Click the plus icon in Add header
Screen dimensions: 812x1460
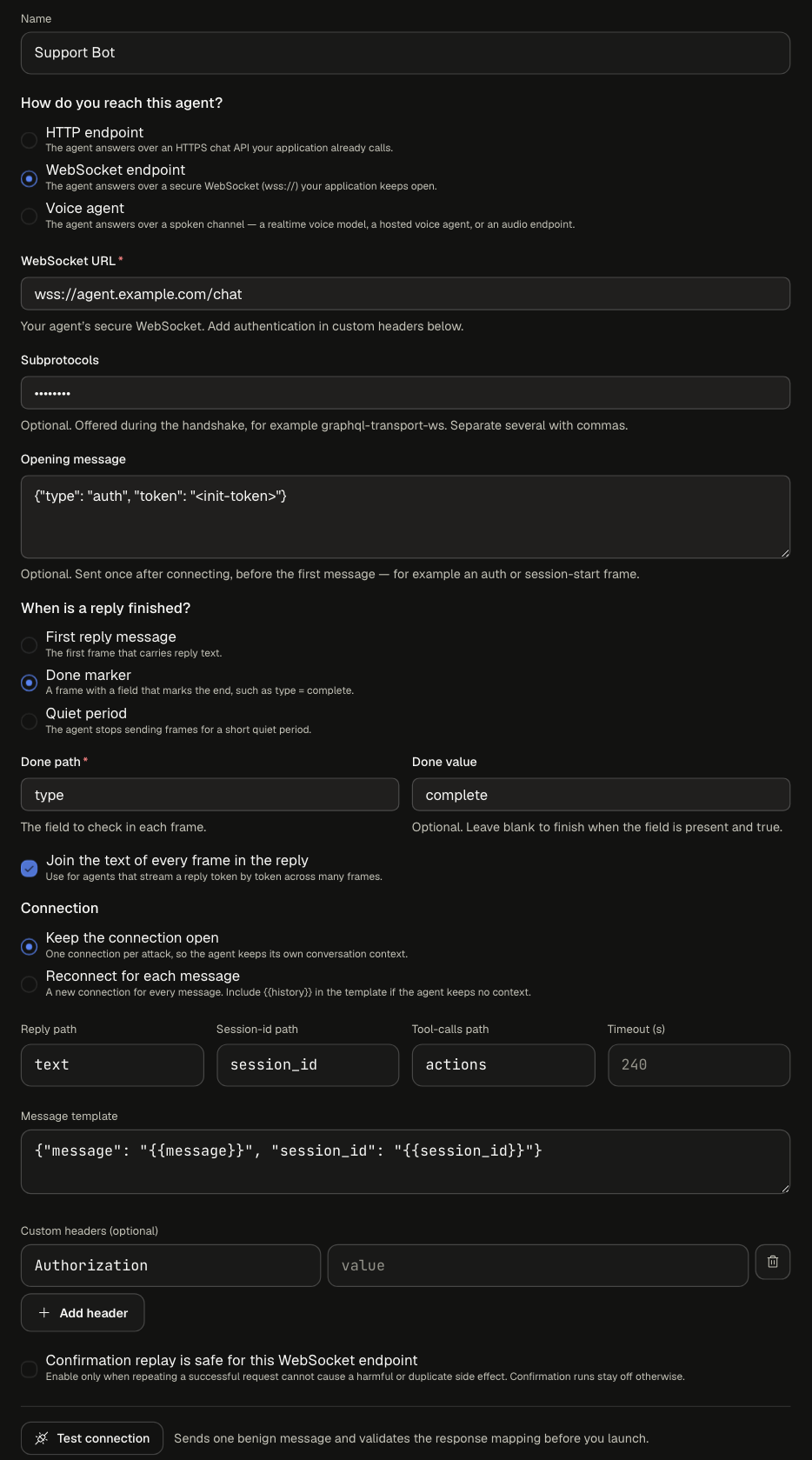44,1312
